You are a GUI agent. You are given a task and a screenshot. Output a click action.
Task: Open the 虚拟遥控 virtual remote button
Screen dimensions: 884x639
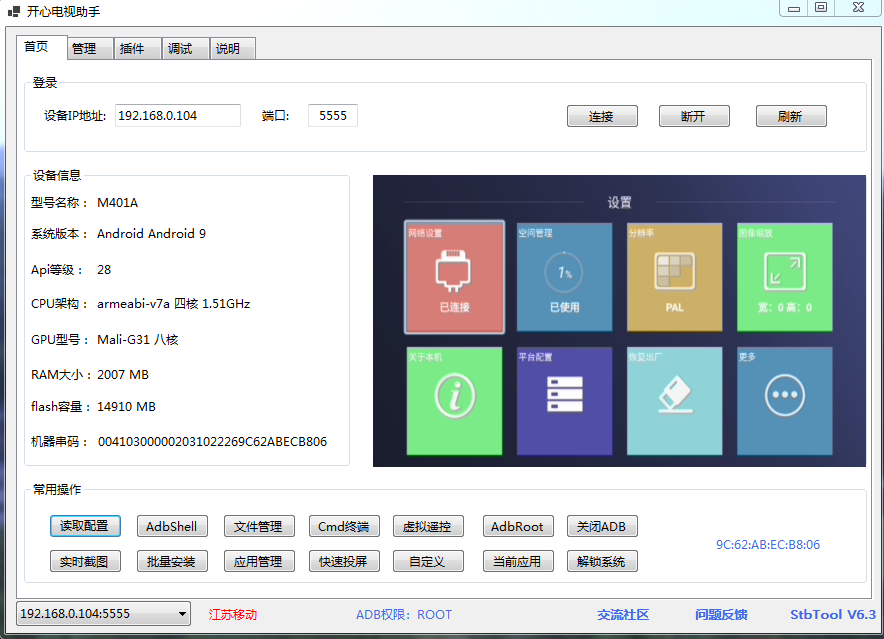click(427, 526)
